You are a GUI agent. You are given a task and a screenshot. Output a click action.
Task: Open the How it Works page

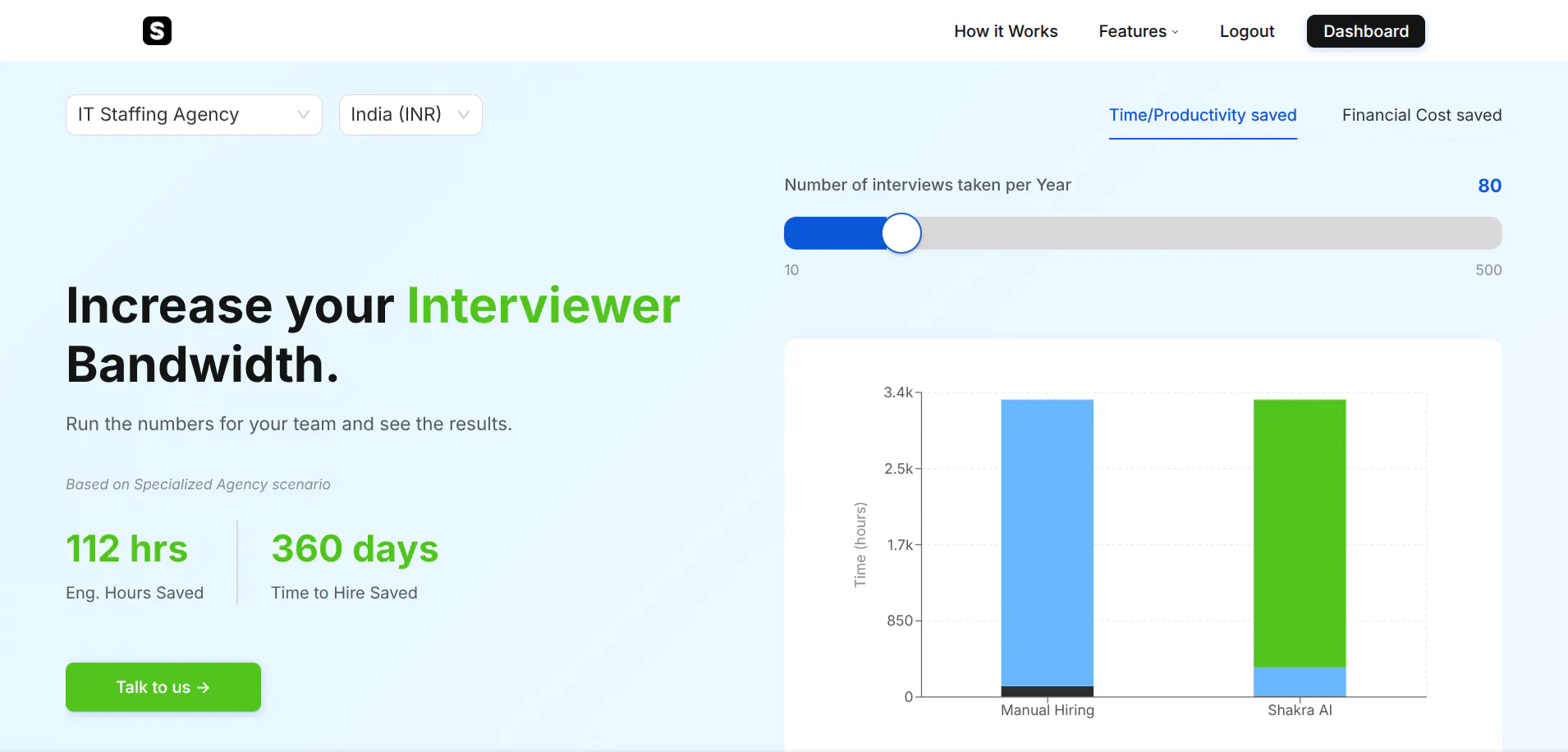(1006, 31)
